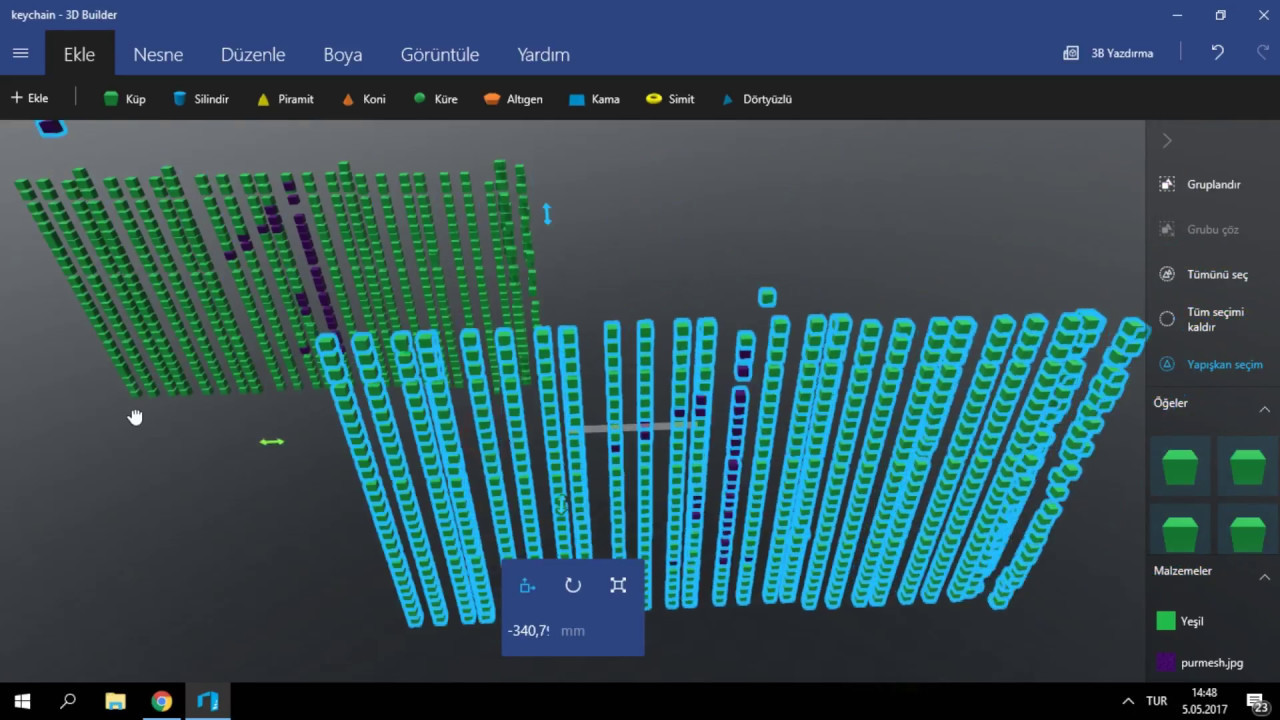
Task: Insert a Silindir (cylinder) shape
Action: pyautogui.click(x=201, y=99)
